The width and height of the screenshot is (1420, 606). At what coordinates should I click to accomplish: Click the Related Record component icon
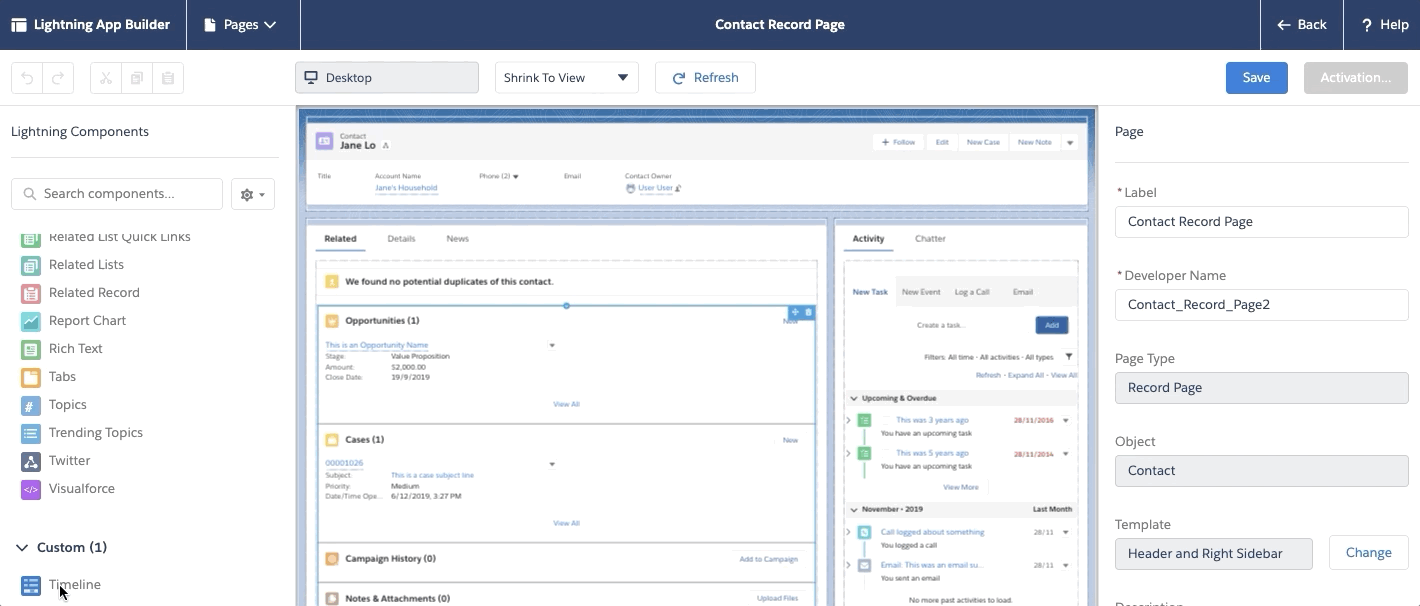[x=31, y=293]
